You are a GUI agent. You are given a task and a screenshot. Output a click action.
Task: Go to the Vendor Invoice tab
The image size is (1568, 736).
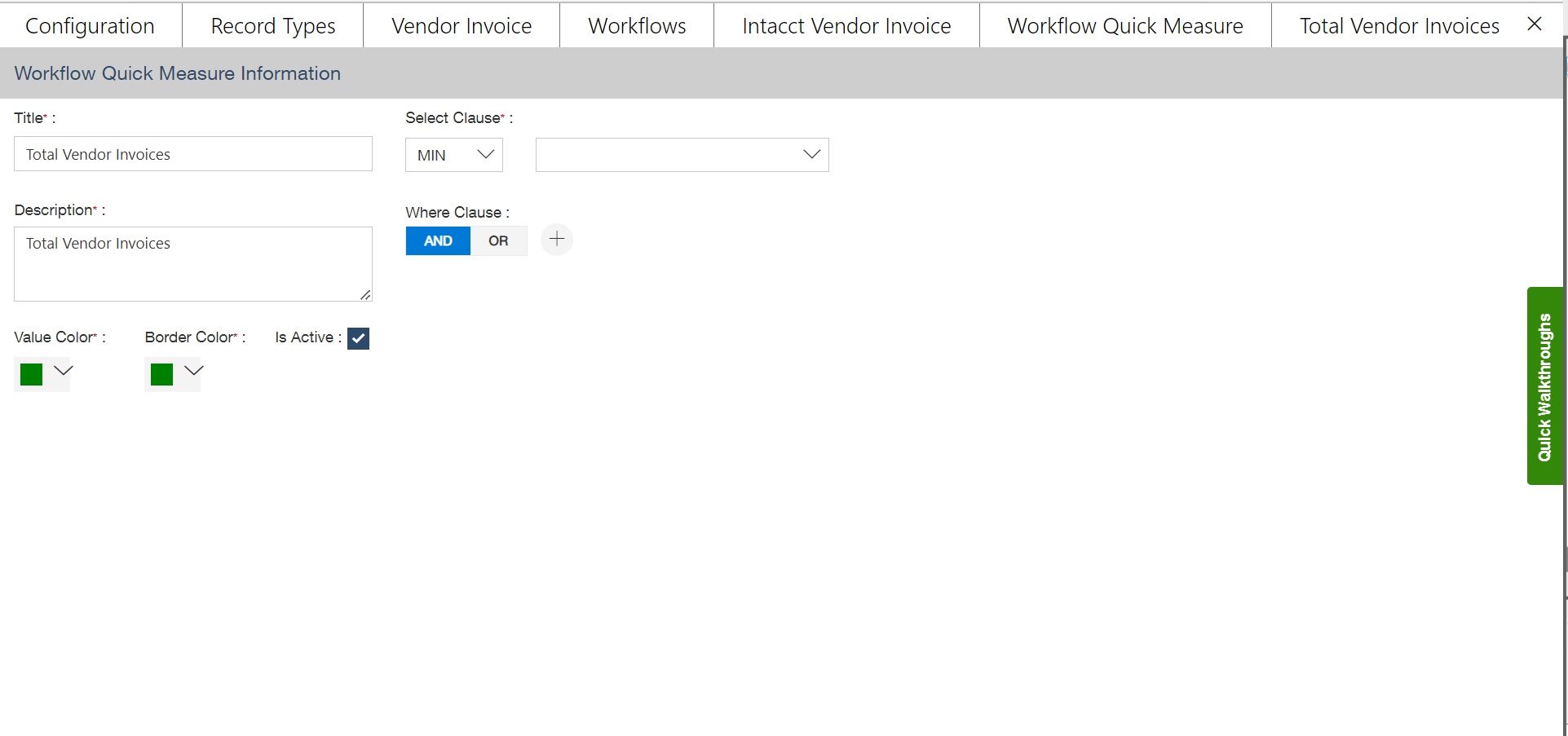click(x=462, y=26)
